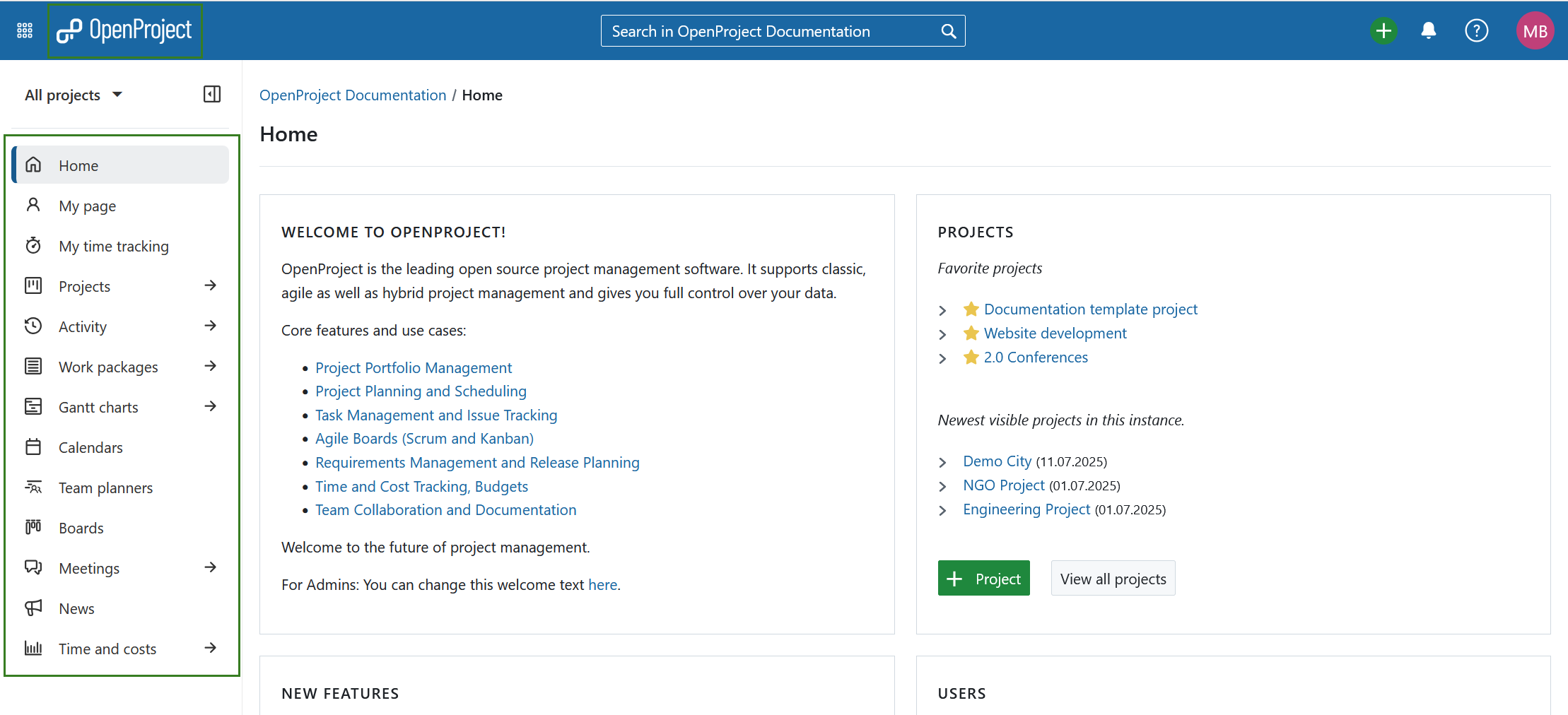Click the Projects icon in sidebar

click(33, 285)
